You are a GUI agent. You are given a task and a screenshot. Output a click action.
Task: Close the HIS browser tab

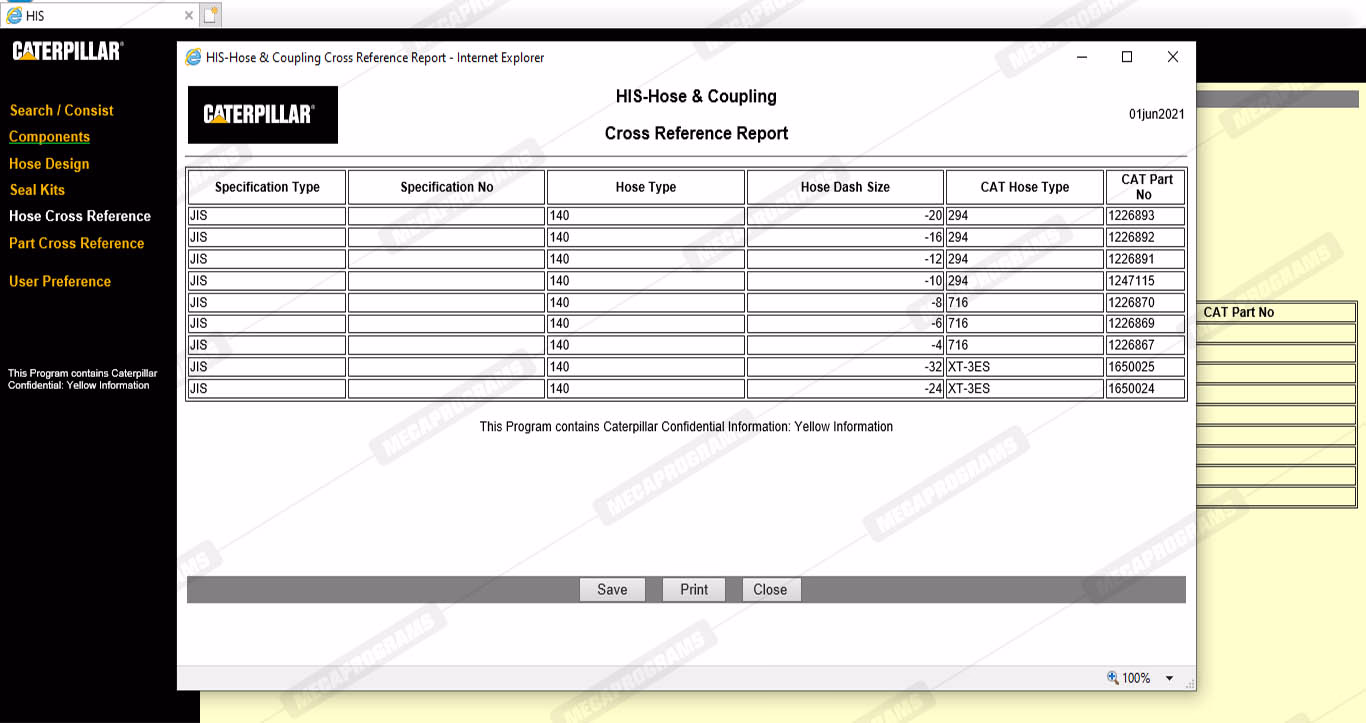(x=189, y=15)
